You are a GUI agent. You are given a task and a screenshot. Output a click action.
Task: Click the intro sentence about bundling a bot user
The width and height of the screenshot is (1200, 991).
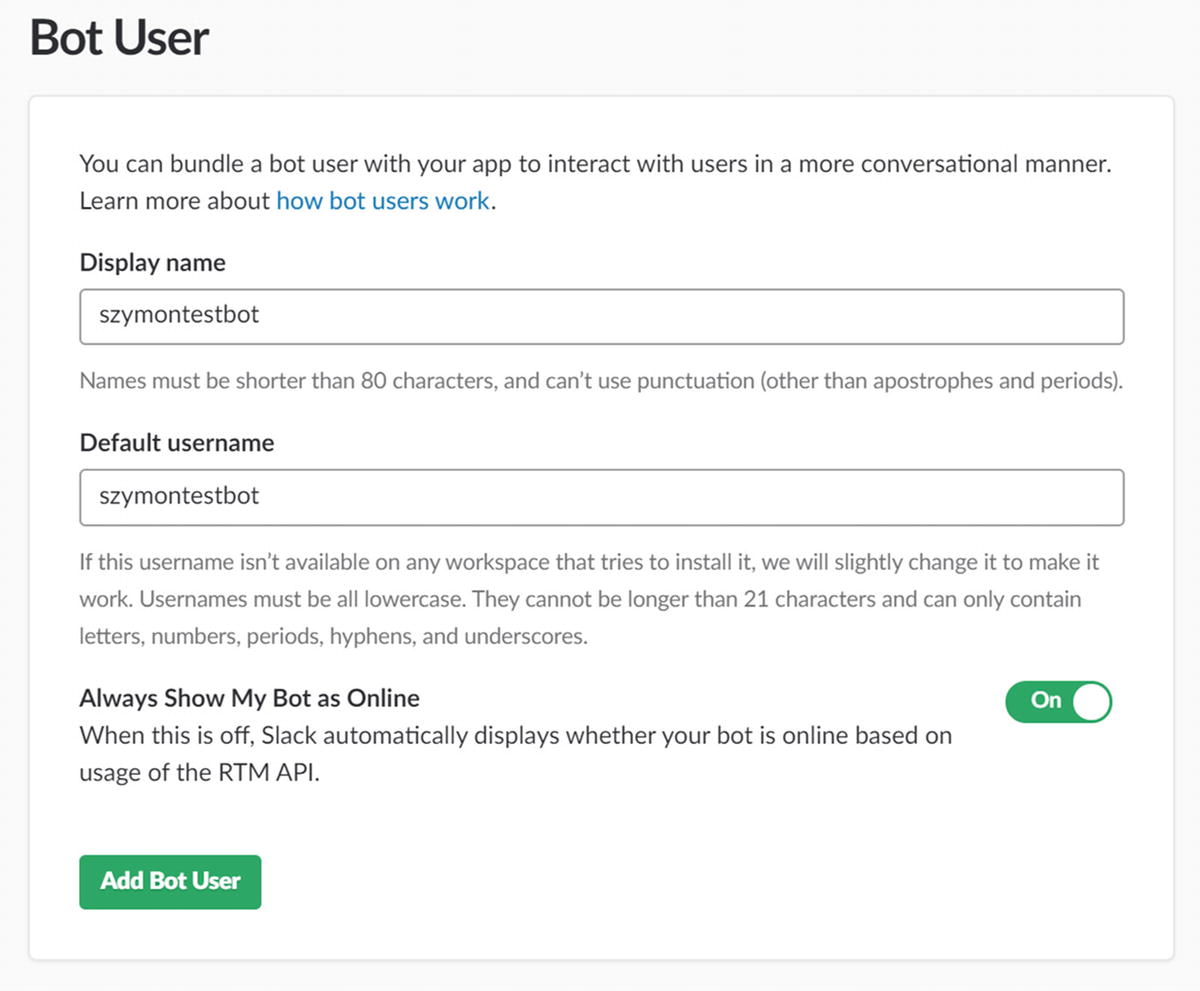pos(595,164)
